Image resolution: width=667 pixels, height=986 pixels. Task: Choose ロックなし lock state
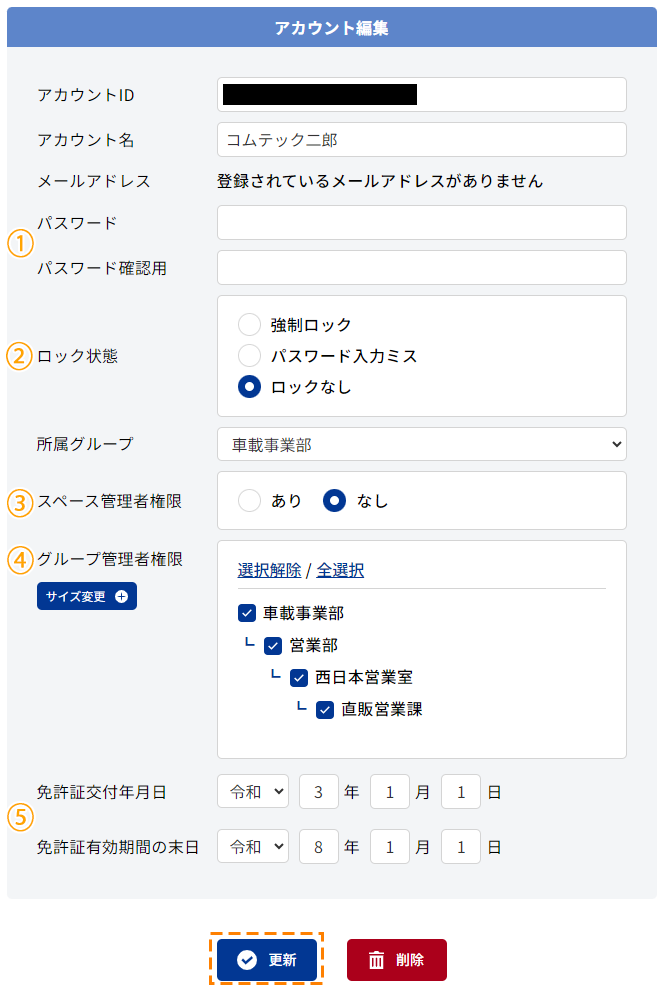point(250,387)
